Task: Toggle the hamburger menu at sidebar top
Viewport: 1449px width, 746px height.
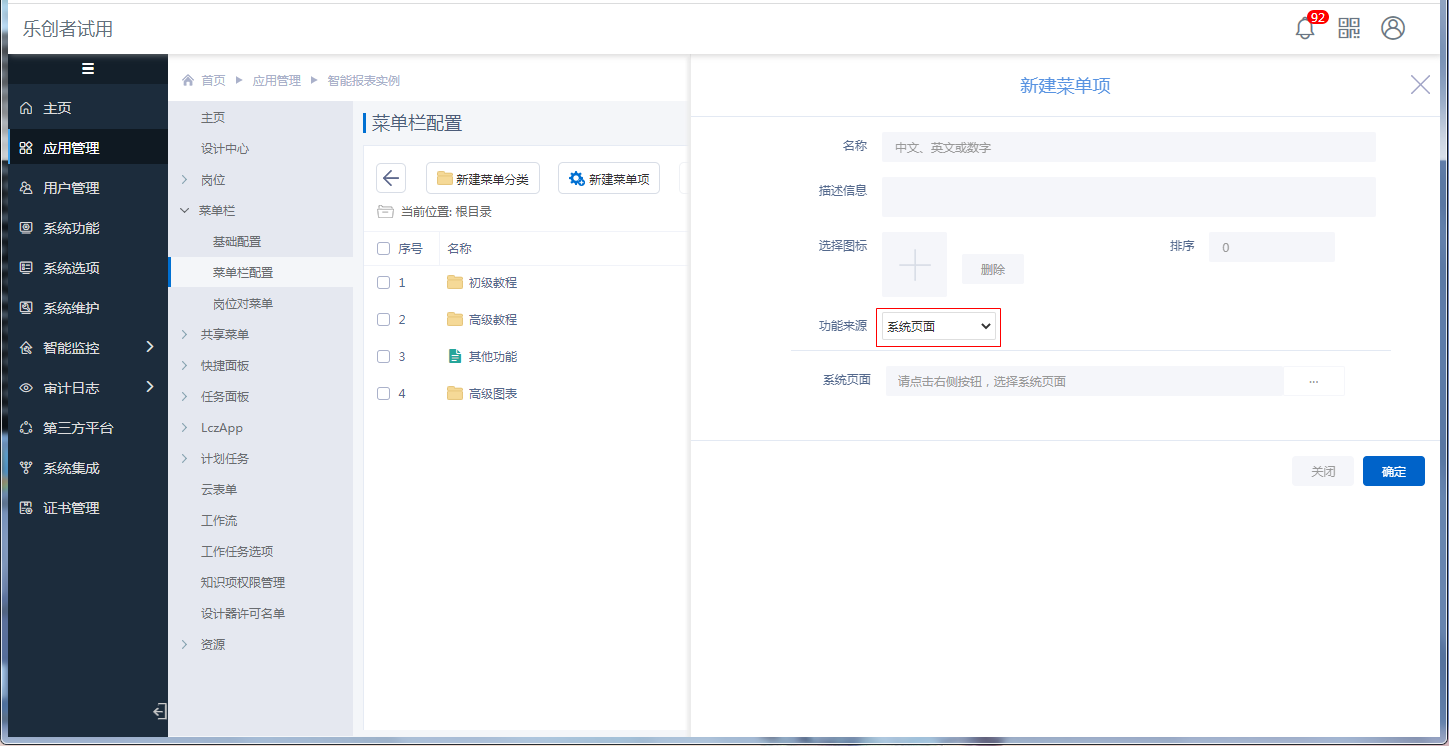Action: pos(88,69)
